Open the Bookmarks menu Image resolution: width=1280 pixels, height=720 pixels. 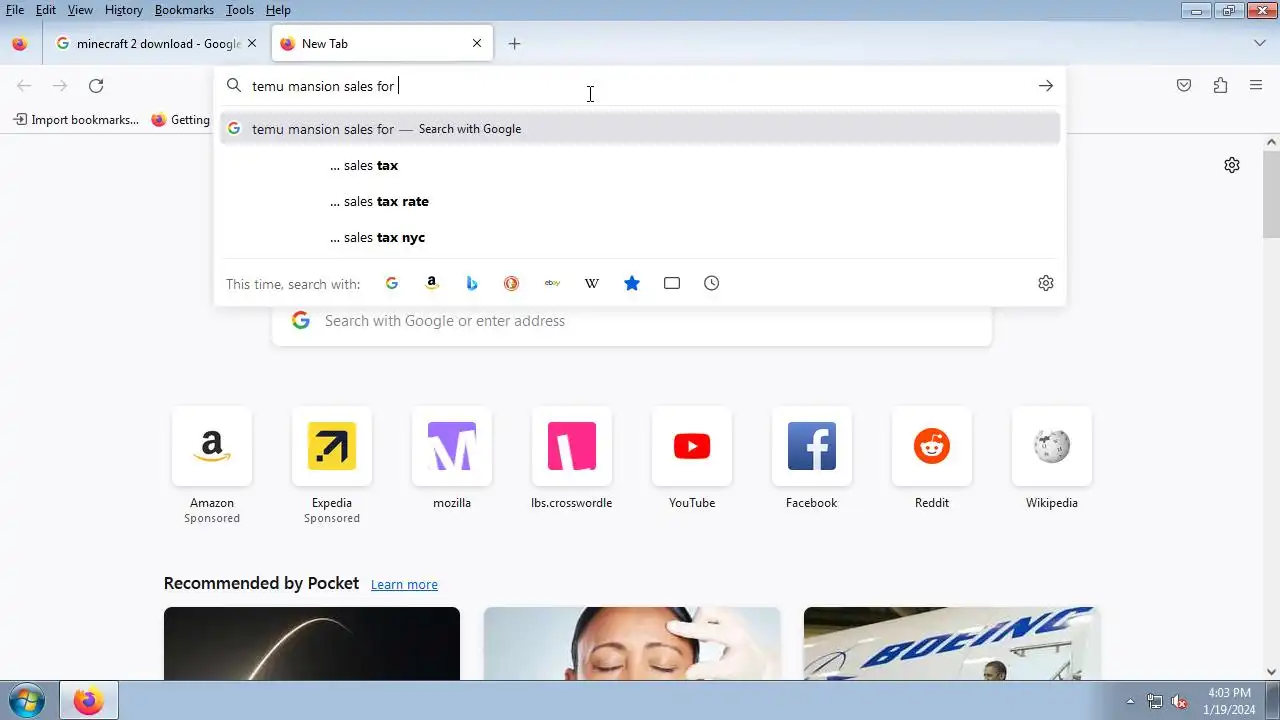pos(184,10)
